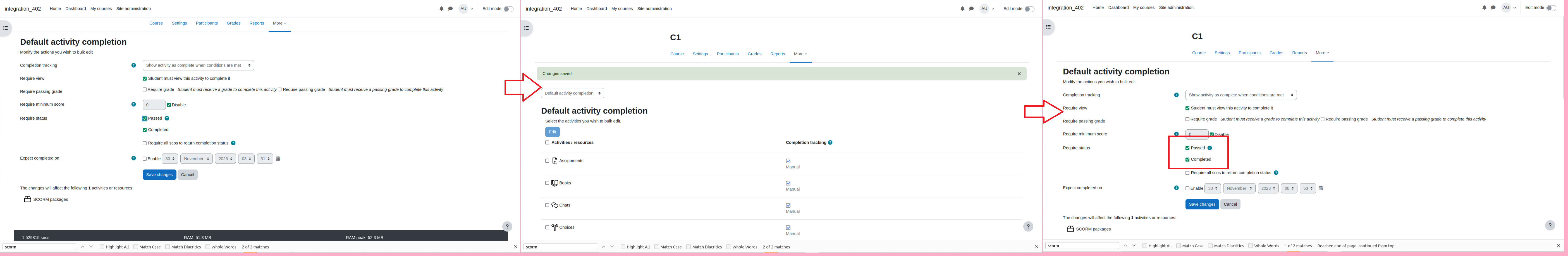Tick the Books row checkbox

tap(547, 183)
